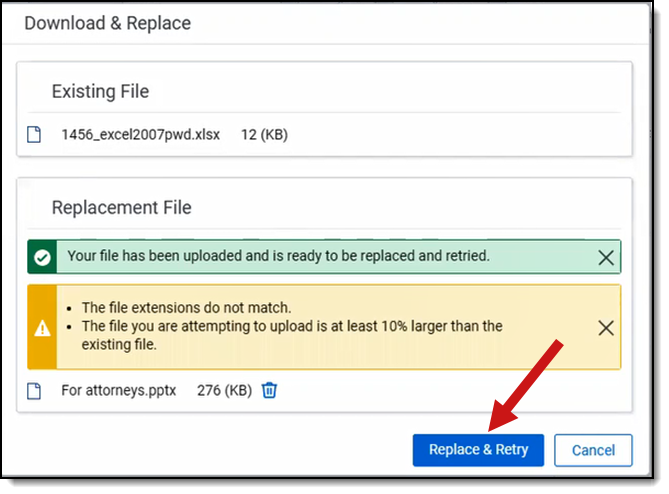Screen dimensions: 669x494
Task: Click the upload success message text
Action: 278,256
